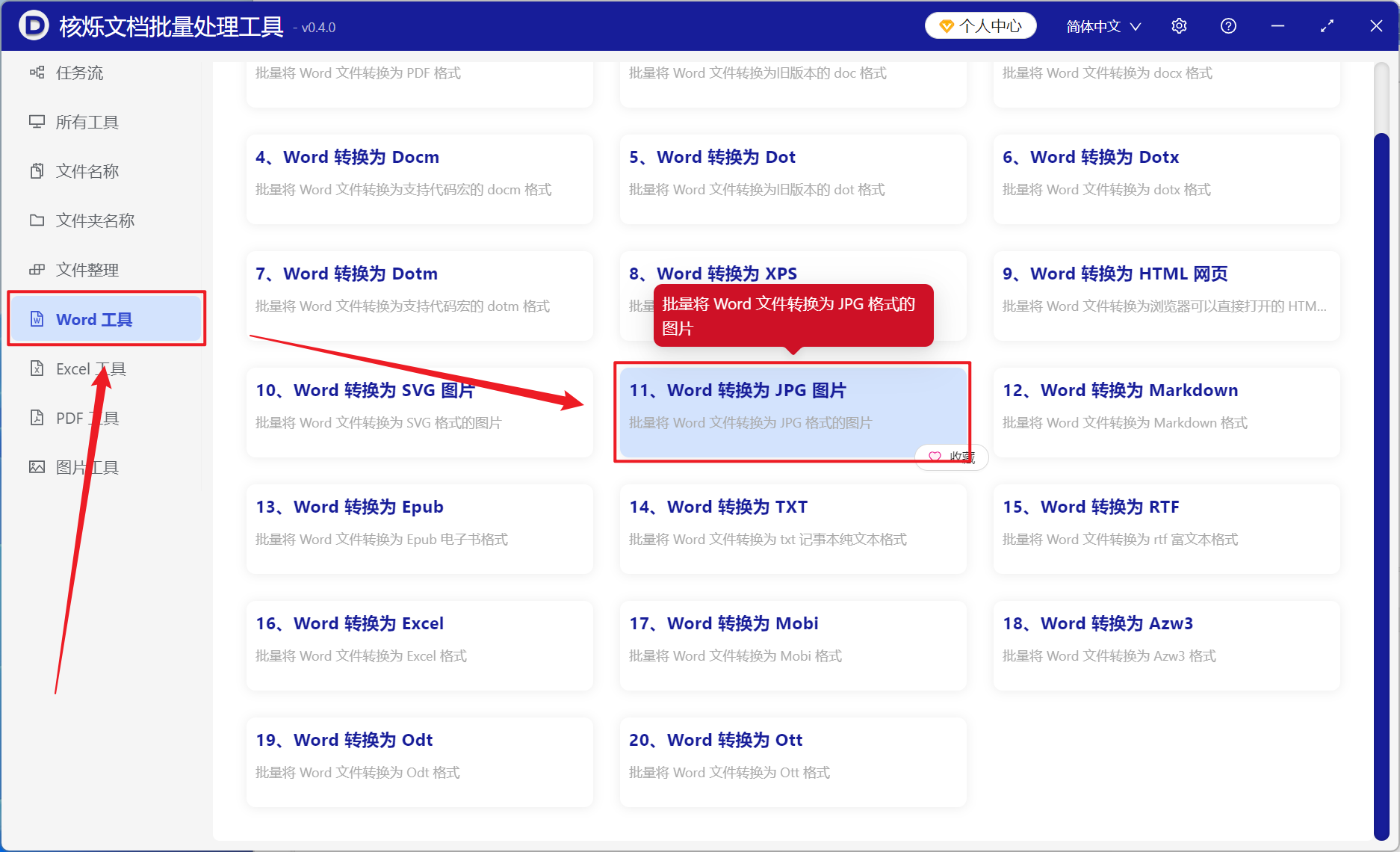Viewport: 1400px width, 852px height.
Task: Open the settings gear icon
Action: 1179,26
